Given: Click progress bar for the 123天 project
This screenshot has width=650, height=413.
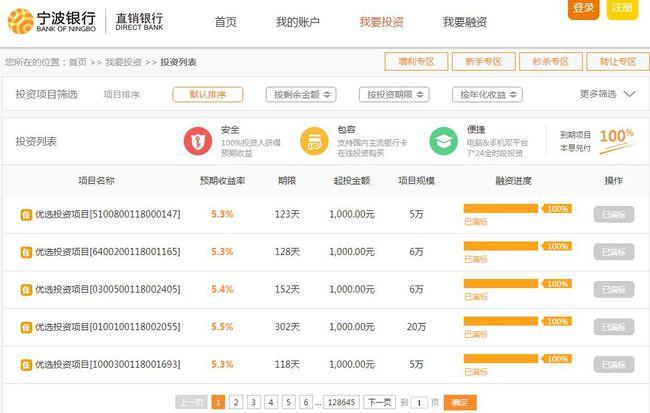Looking at the screenshot, I should [x=501, y=209].
